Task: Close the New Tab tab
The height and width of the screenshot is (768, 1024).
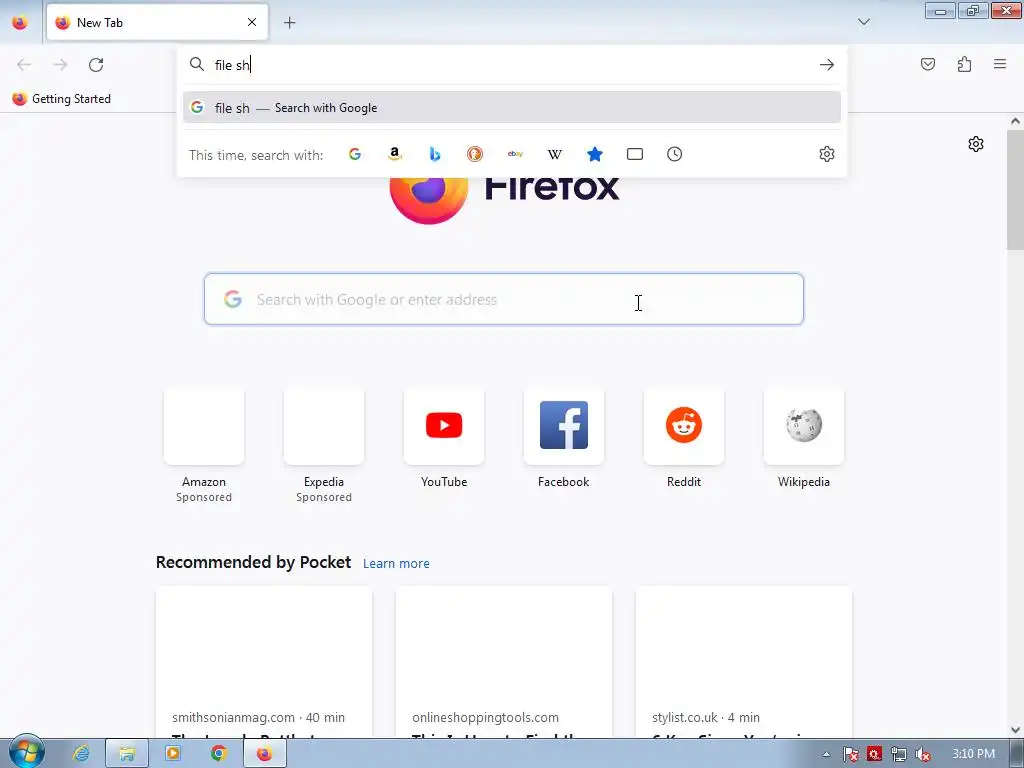Action: 252,22
